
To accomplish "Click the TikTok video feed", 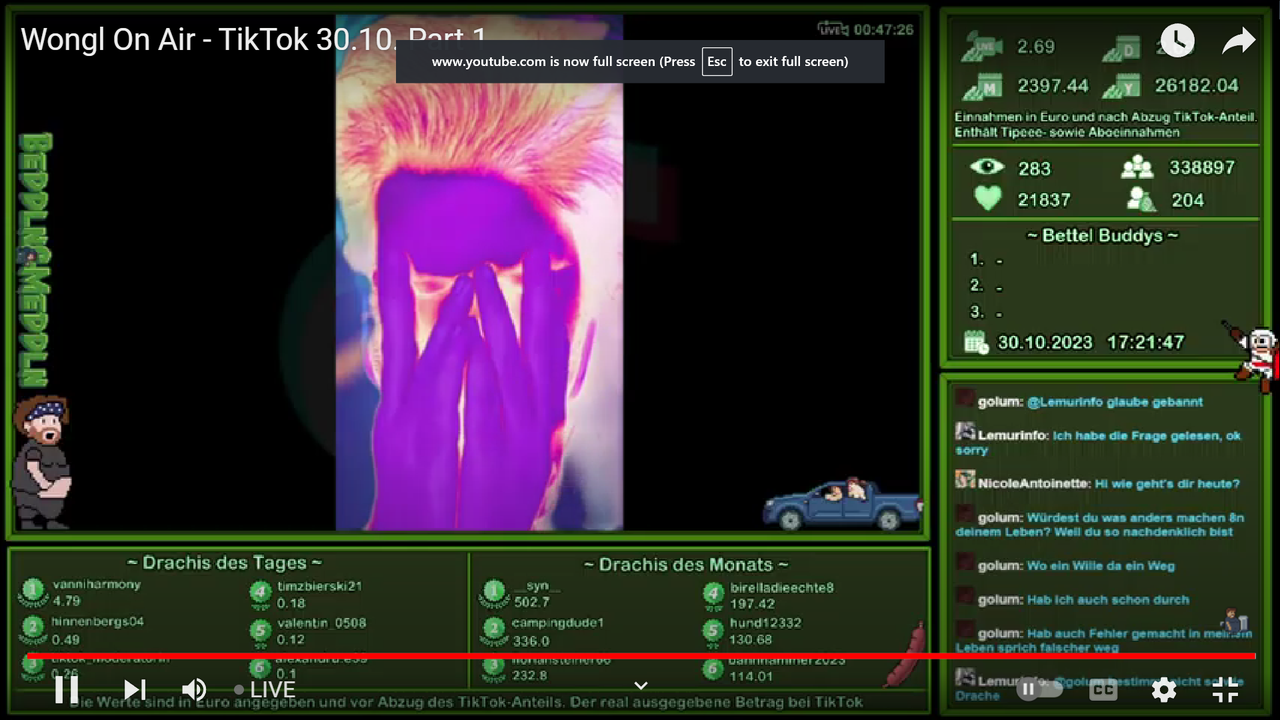I will (x=479, y=272).
